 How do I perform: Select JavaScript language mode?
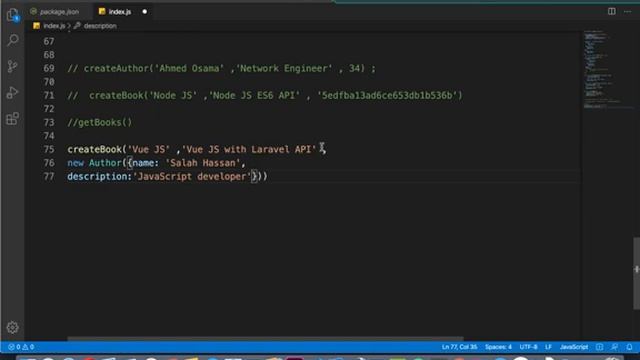[x=574, y=347]
